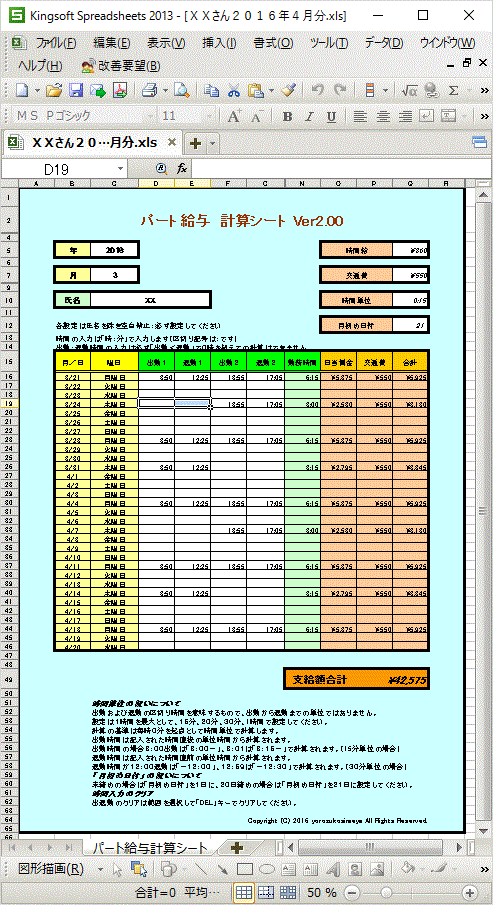The height and width of the screenshot is (905, 493).
Task: Open a file with the folder icon
Action: tap(54, 90)
